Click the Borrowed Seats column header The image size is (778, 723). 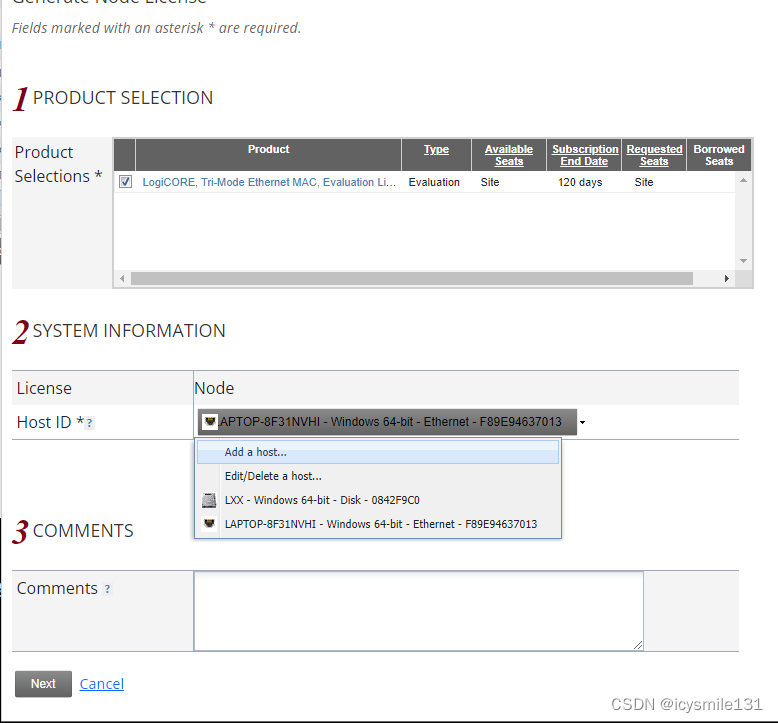719,155
